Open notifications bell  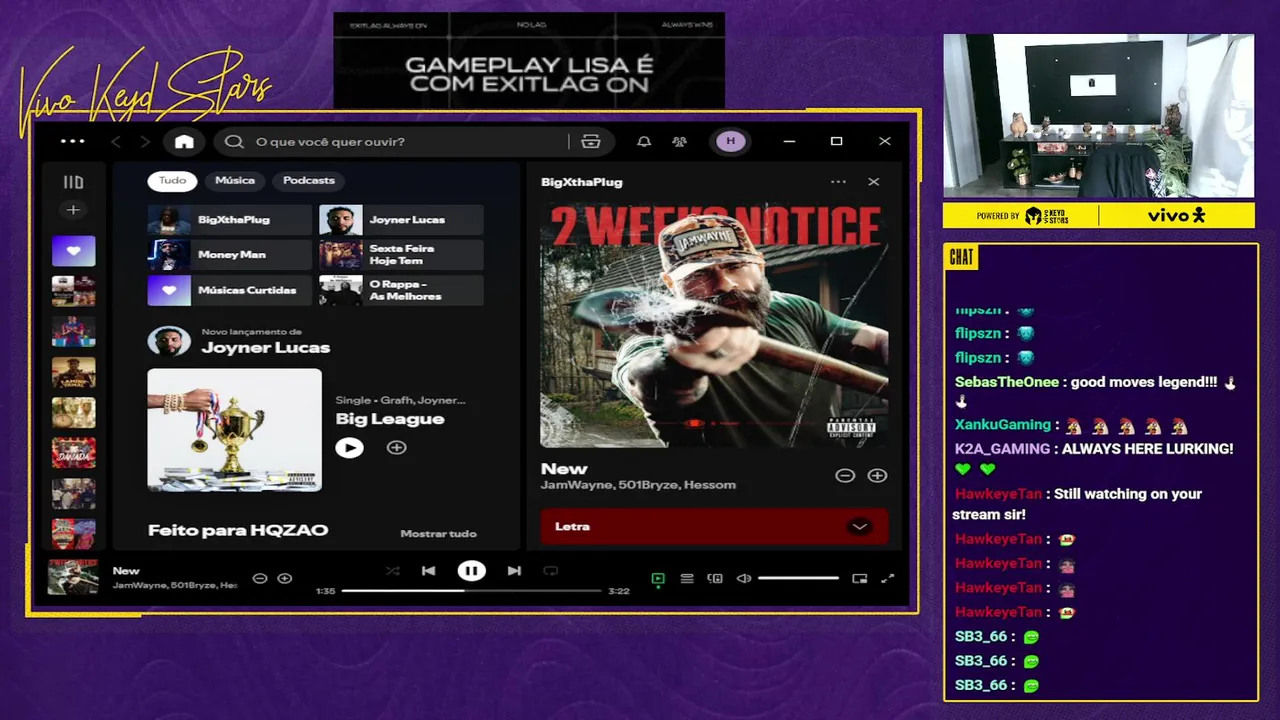tap(644, 142)
